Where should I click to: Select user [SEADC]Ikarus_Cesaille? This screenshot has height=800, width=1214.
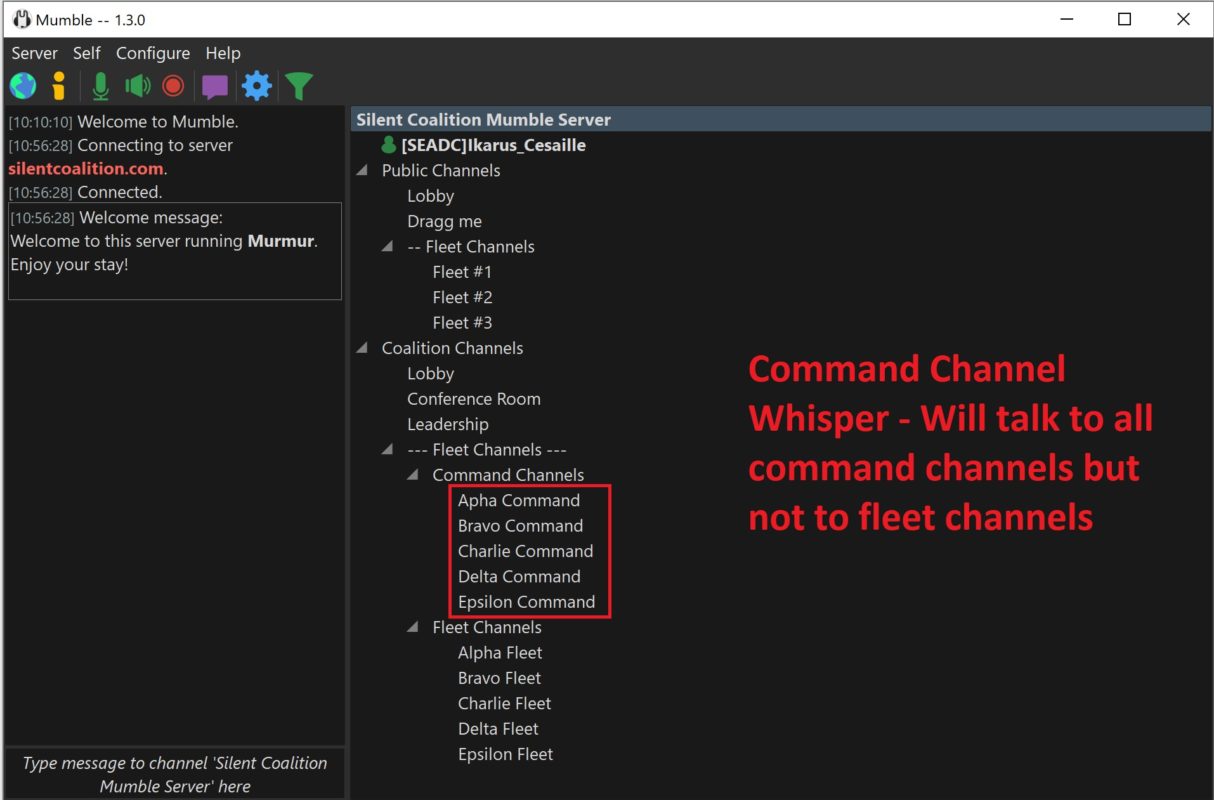tap(493, 145)
